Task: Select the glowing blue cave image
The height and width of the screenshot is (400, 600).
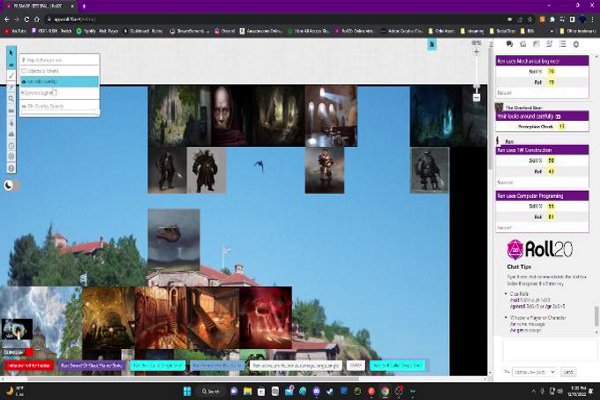Action: click(x=436, y=116)
